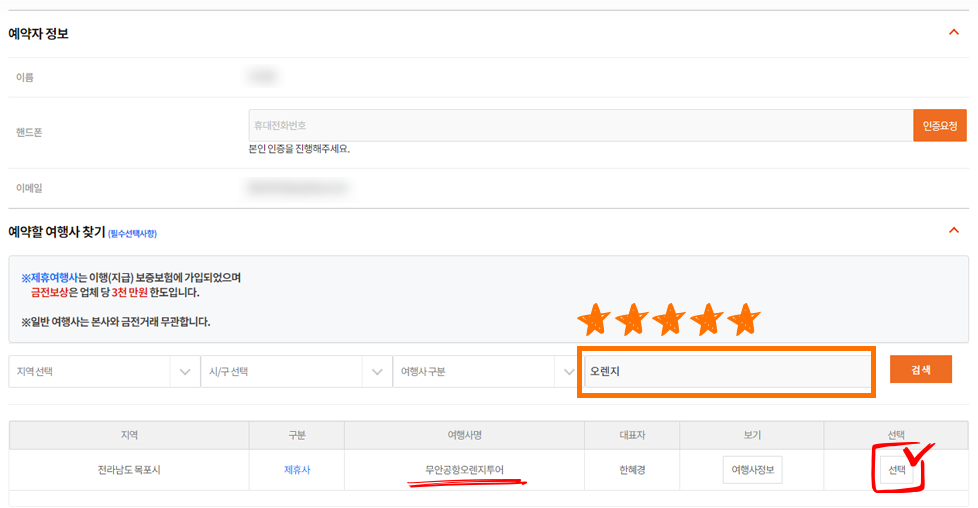Image resolution: width=978 pixels, height=508 pixels.
Task: Collapse the 예약할 여행사 찾기 section chevron
Action: [953, 231]
